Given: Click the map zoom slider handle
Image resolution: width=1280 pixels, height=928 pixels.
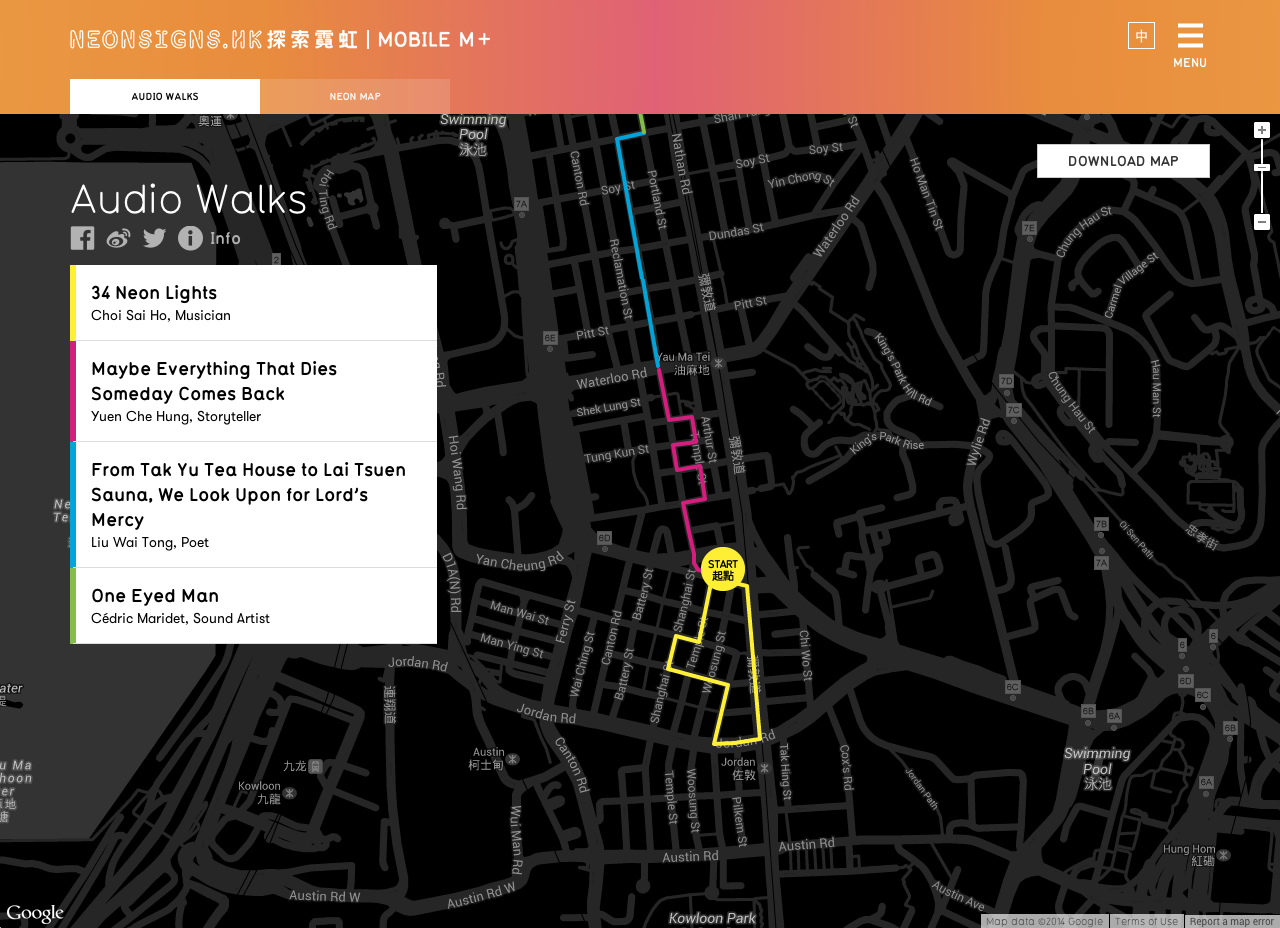Looking at the screenshot, I should click(x=1262, y=167).
